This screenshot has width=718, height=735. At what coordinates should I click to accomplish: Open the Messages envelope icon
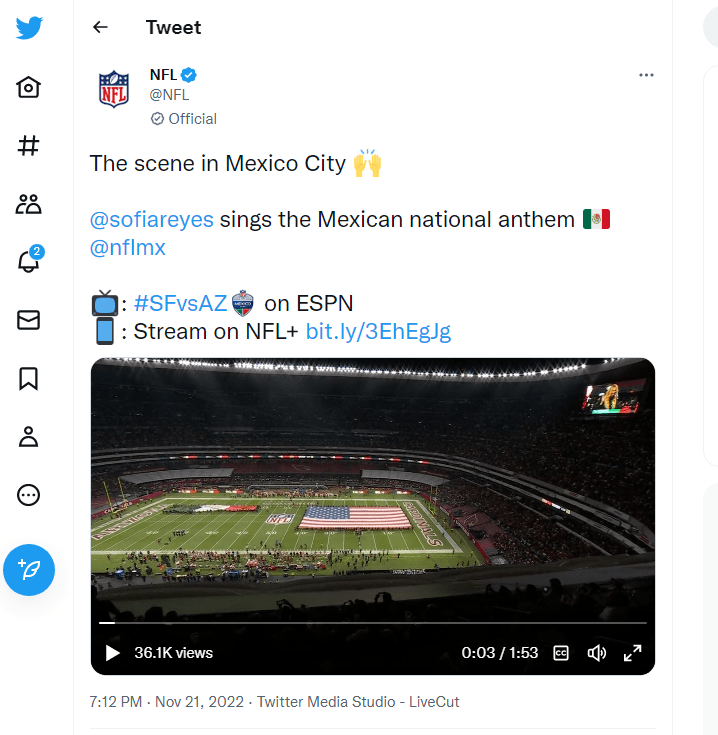pyautogui.click(x=29, y=320)
